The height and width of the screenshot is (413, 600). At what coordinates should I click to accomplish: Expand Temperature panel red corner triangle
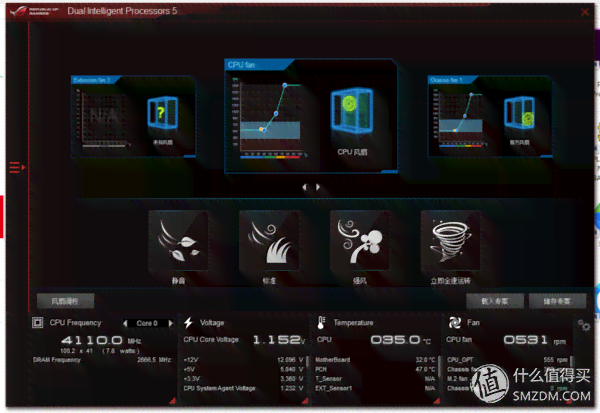[437, 401]
